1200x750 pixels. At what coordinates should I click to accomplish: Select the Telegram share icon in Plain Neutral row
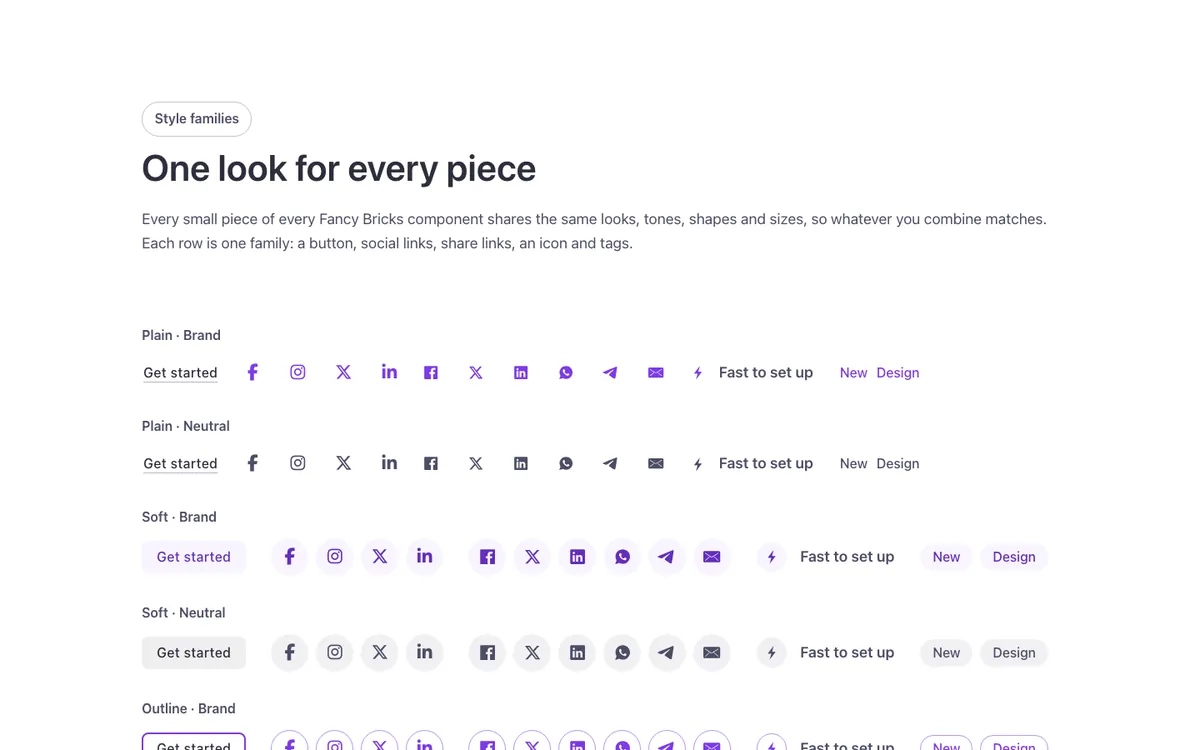point(611,463)
